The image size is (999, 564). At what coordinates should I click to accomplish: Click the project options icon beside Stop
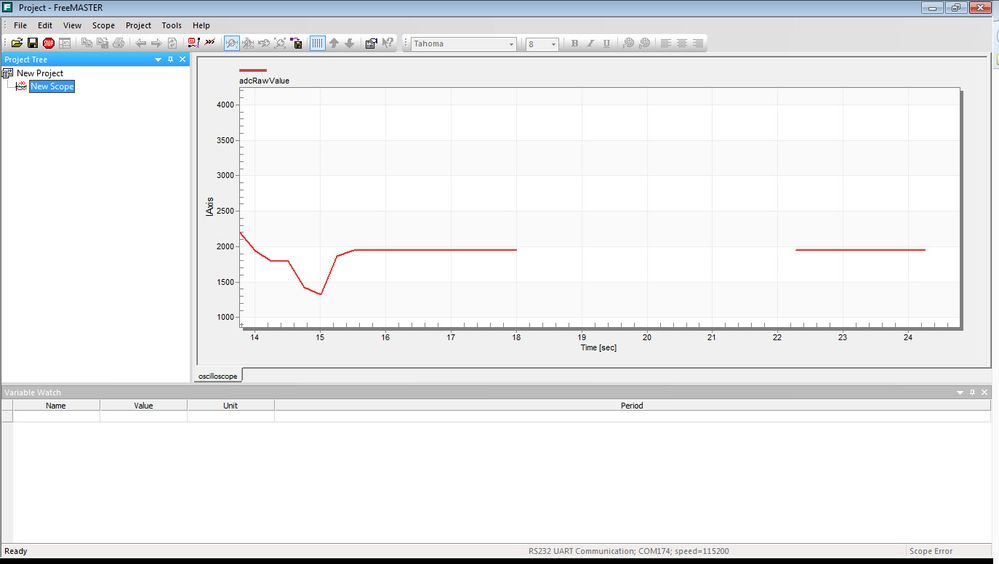tap(65, 43)
